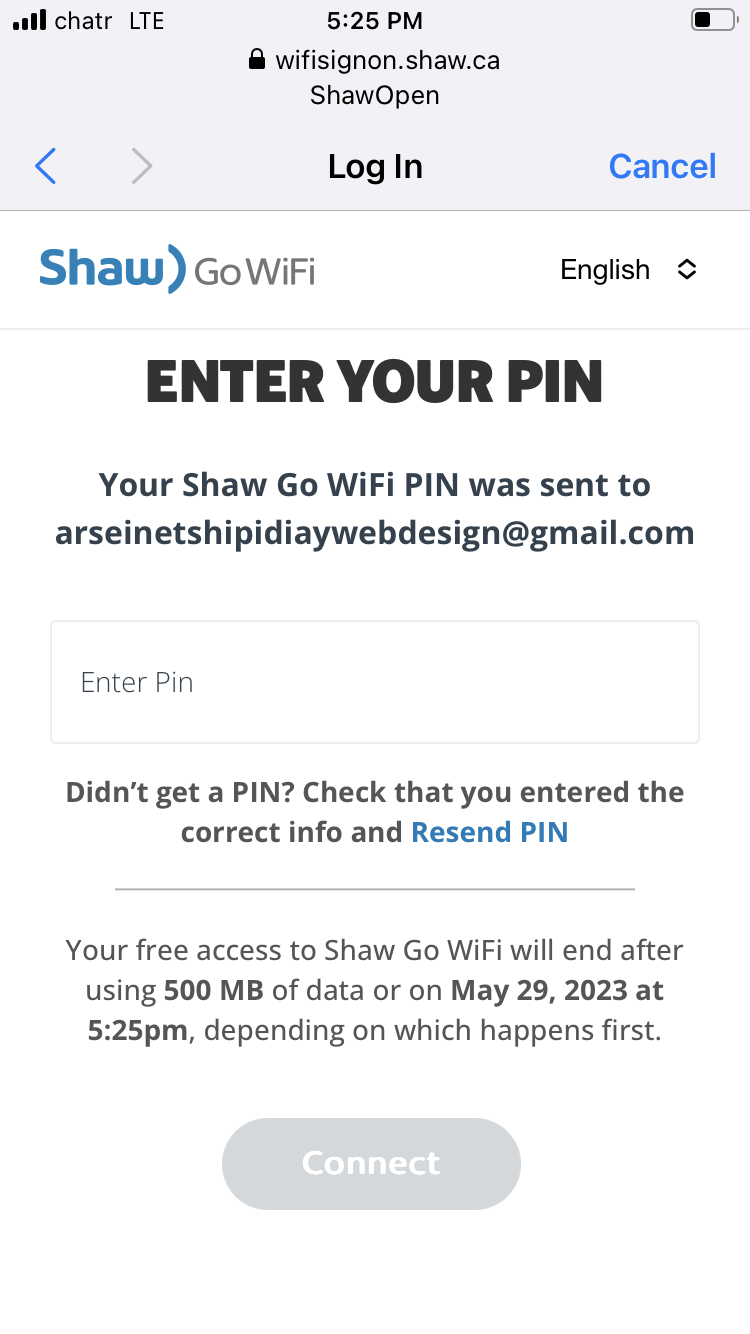Image resolution: width=750 pixels, height=1334 pixels.
Task: Tap the LTE network indicator
Action: [146, 20]
